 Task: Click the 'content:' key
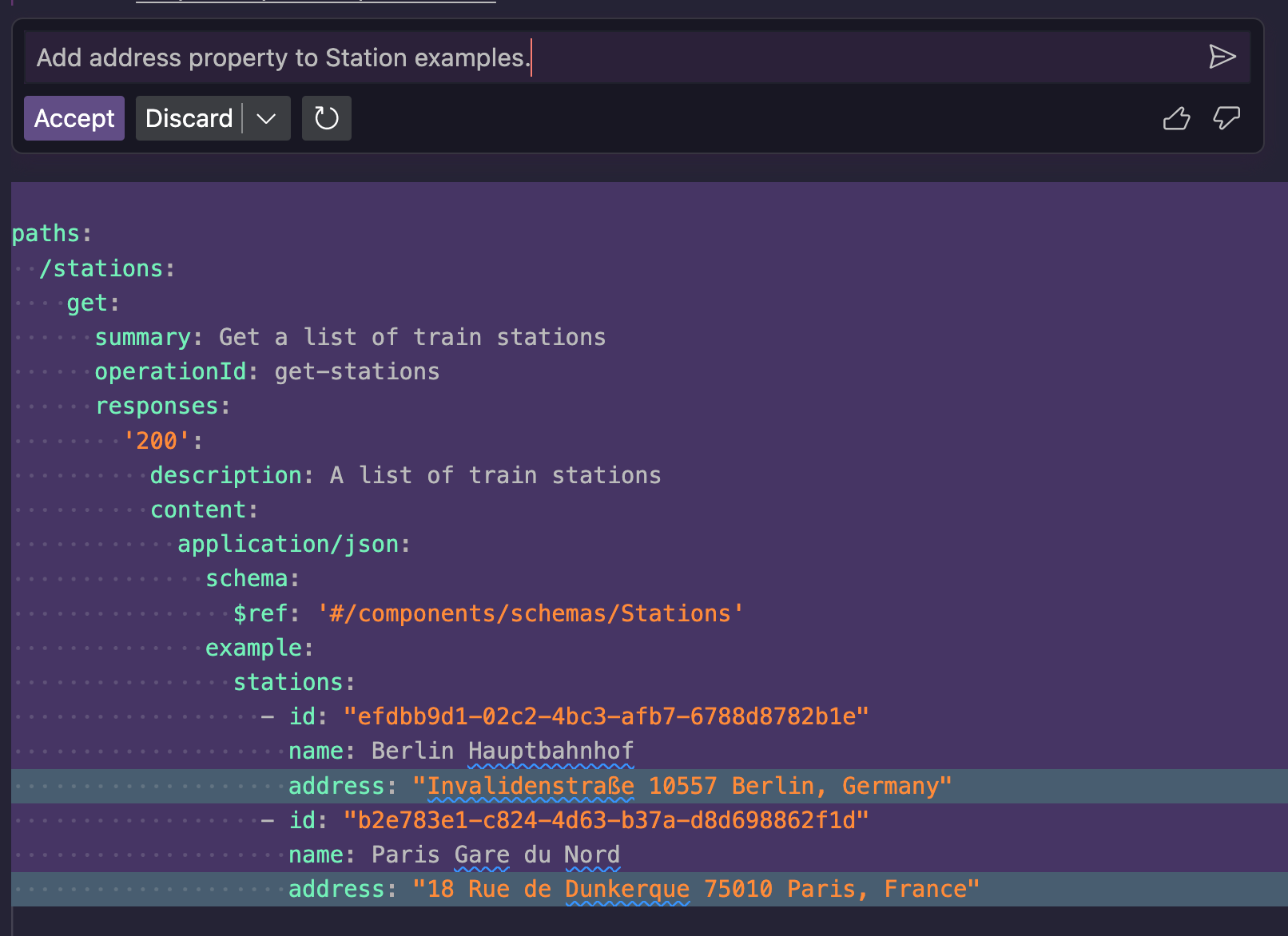205,510
